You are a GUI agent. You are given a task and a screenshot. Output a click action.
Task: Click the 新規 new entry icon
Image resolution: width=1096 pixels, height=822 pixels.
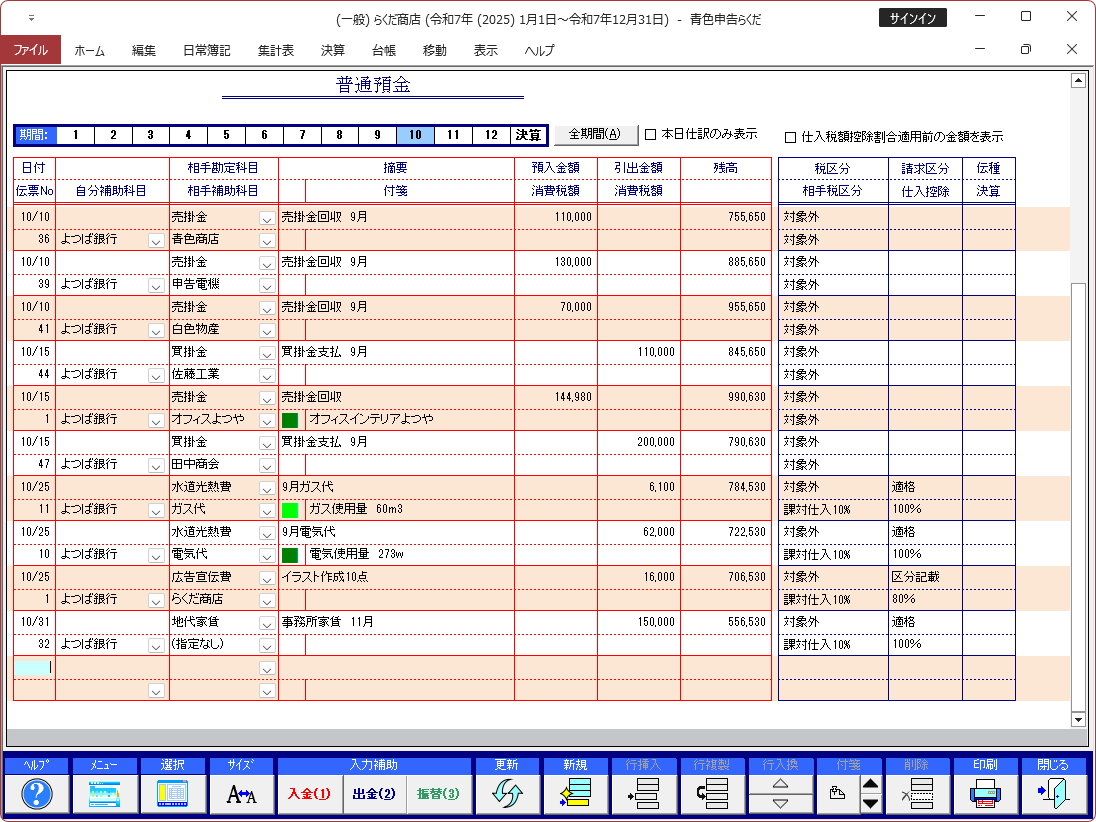[575, 795]
